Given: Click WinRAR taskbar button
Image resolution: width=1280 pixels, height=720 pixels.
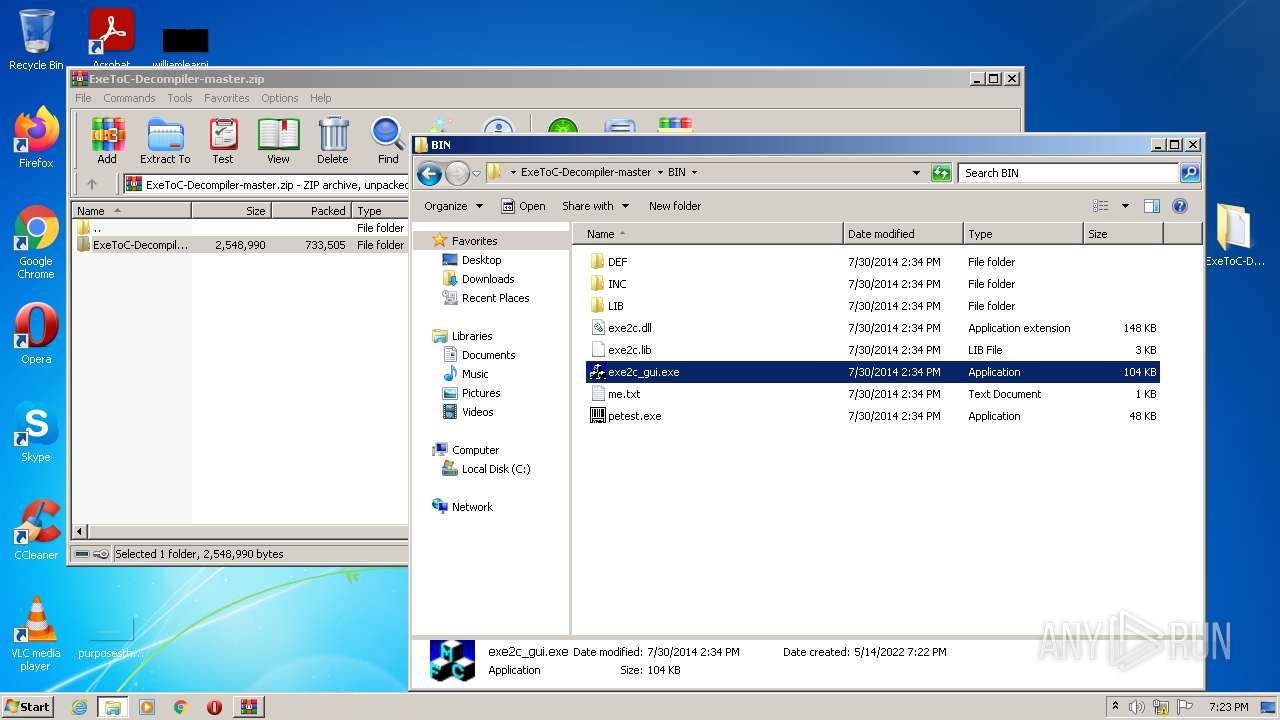Looking at the screenshot, I should click(248, 707).
